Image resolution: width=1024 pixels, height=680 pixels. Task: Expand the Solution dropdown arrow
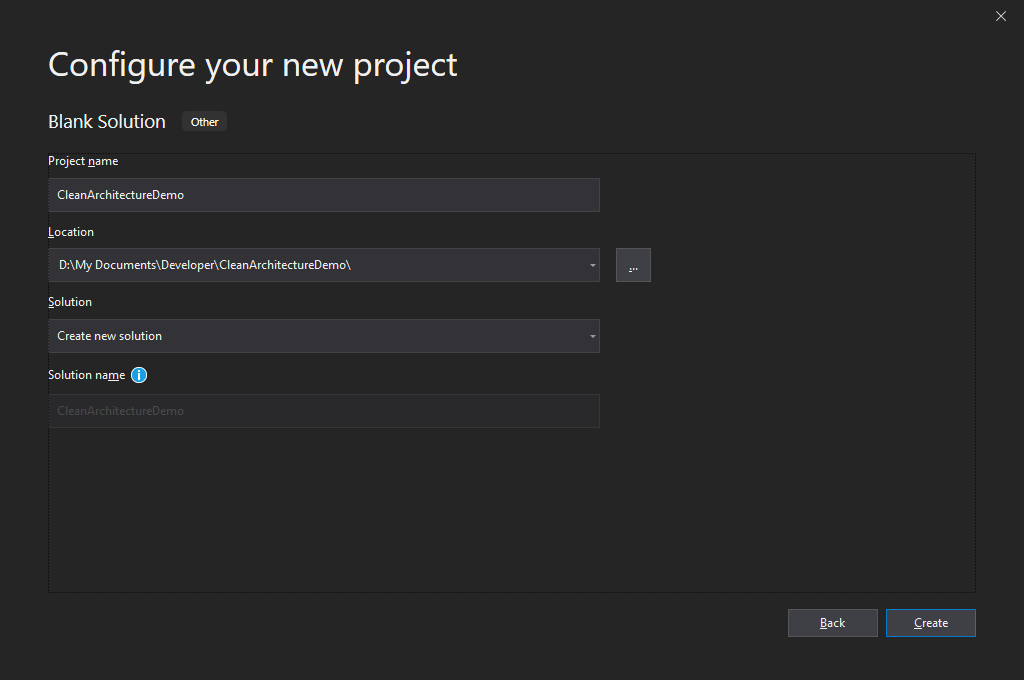click(x=592, y=336)
